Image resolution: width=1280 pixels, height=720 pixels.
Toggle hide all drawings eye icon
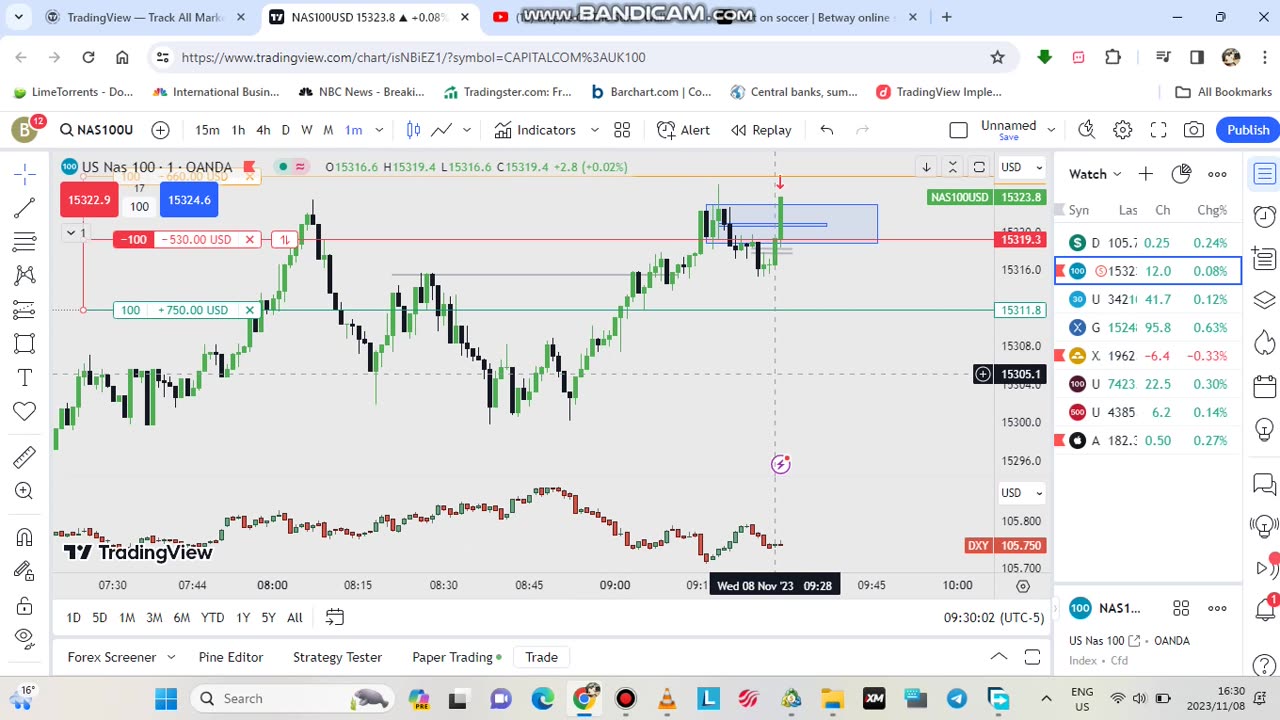click(25, 638)
